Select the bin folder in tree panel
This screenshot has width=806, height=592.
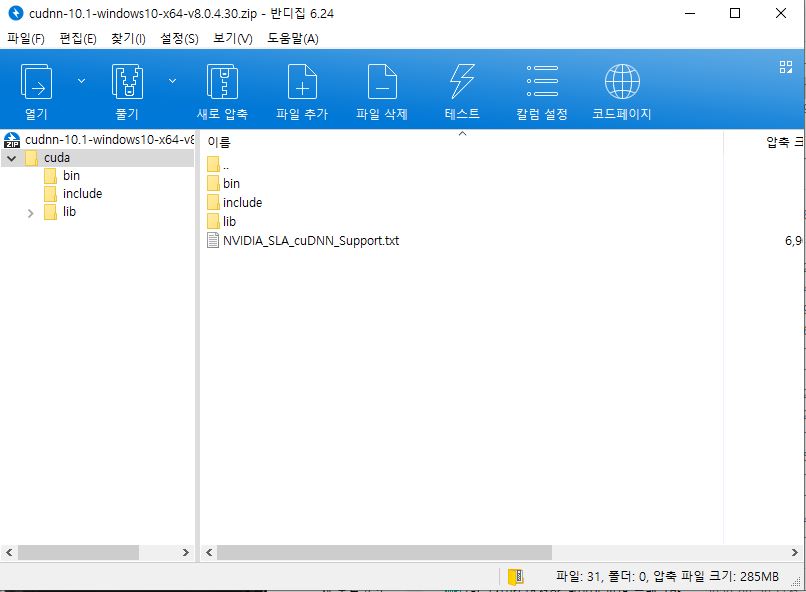point(71,176)
